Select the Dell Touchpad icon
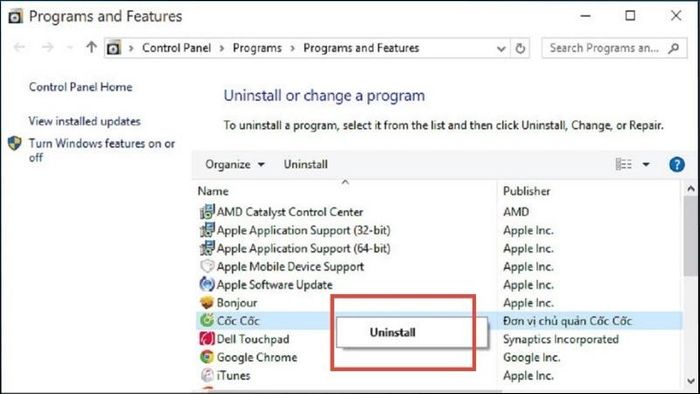 (207, 339)
